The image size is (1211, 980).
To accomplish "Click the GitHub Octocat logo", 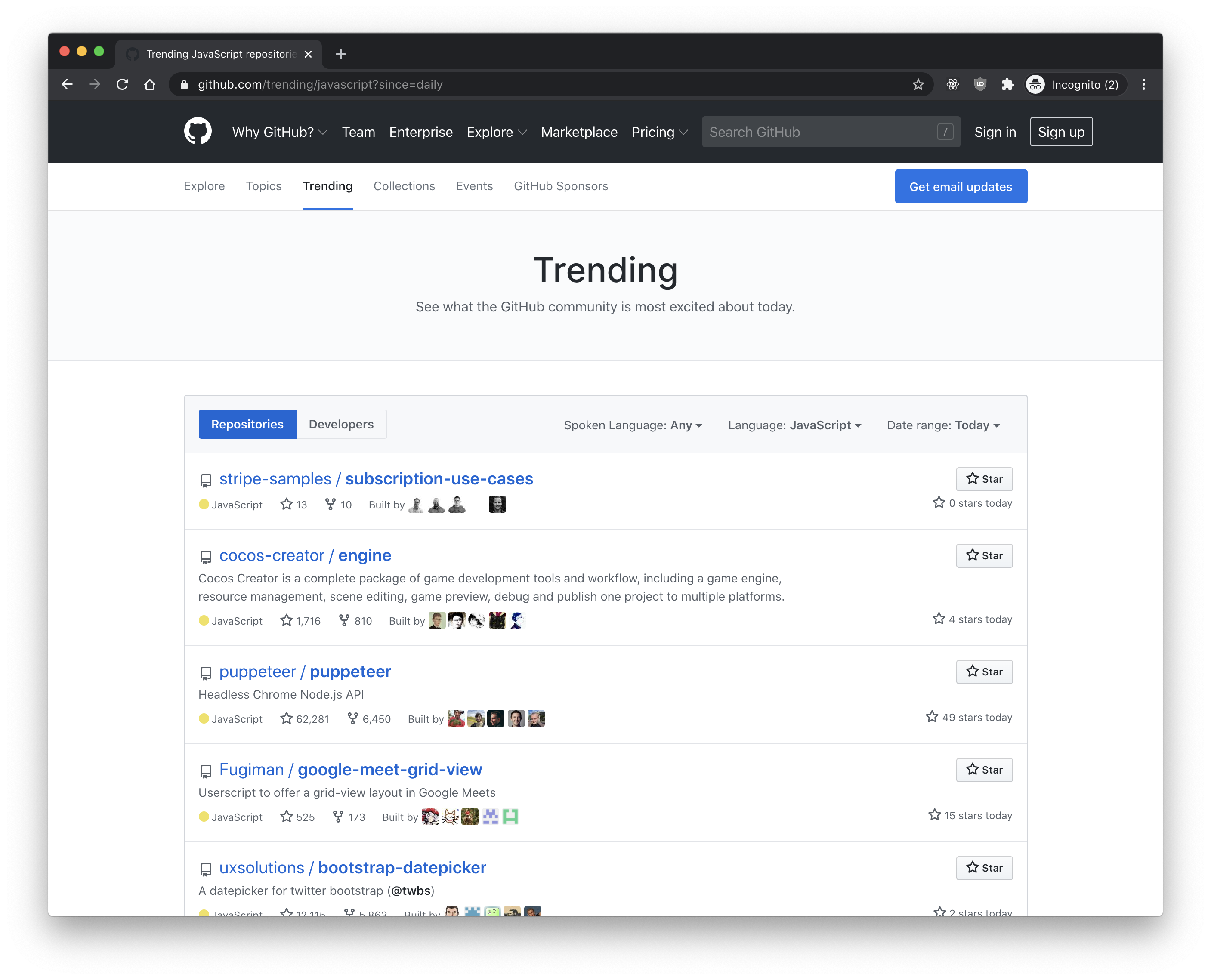I will pos(198,132).
